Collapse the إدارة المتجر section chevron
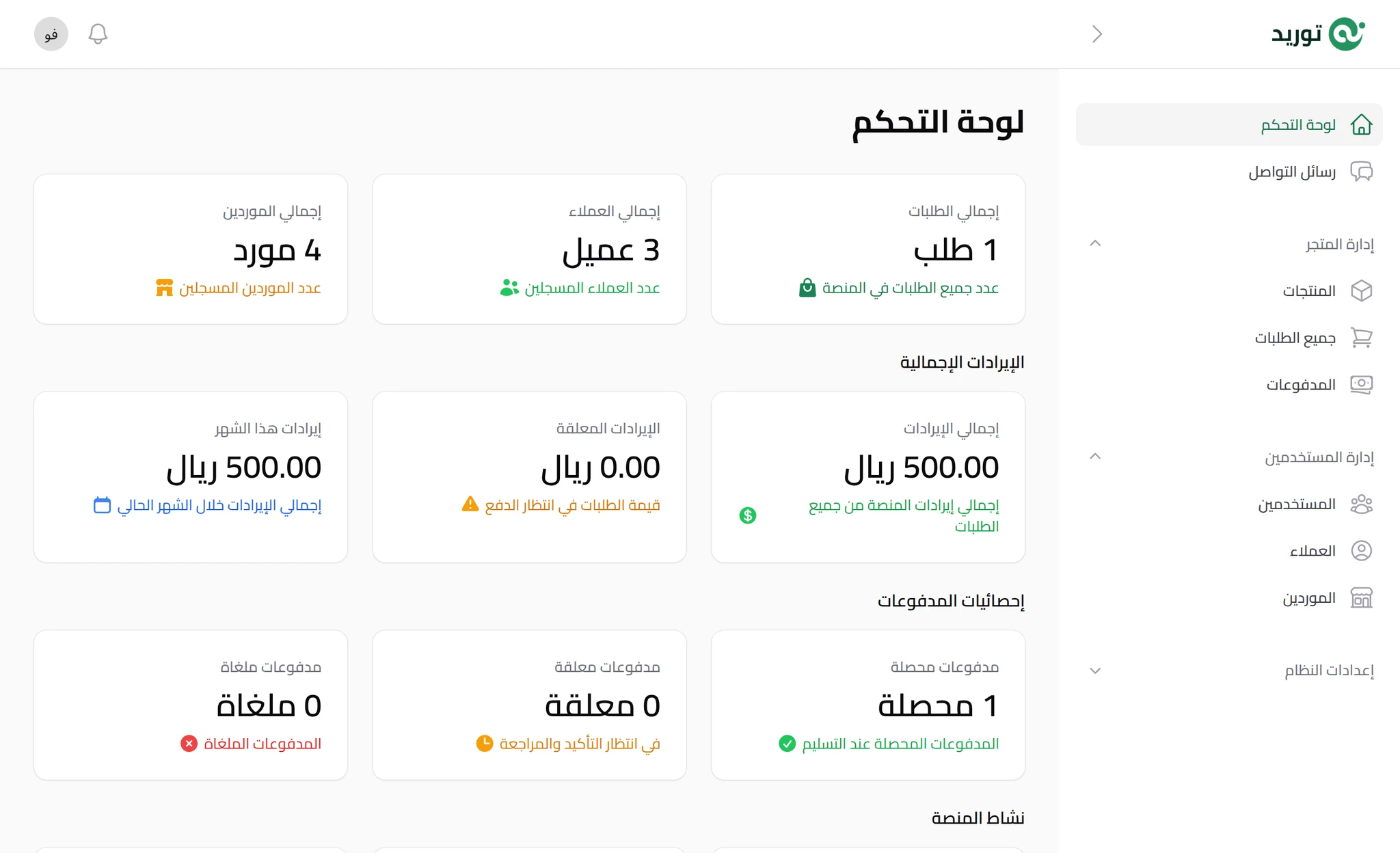The width and height of the screenshot is (1400, 853). (1096, 243)
